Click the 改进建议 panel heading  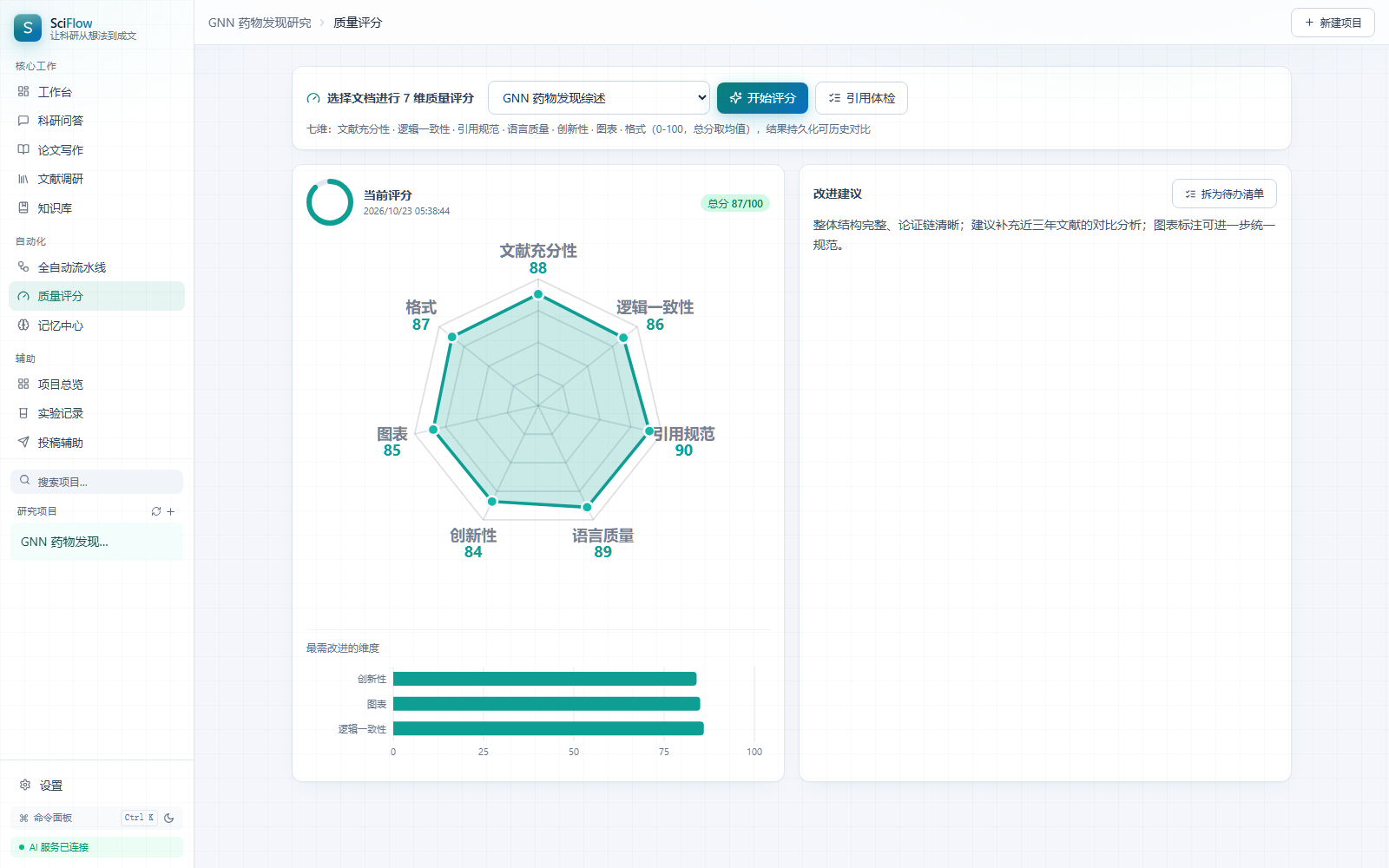click(x=838, y=194)
